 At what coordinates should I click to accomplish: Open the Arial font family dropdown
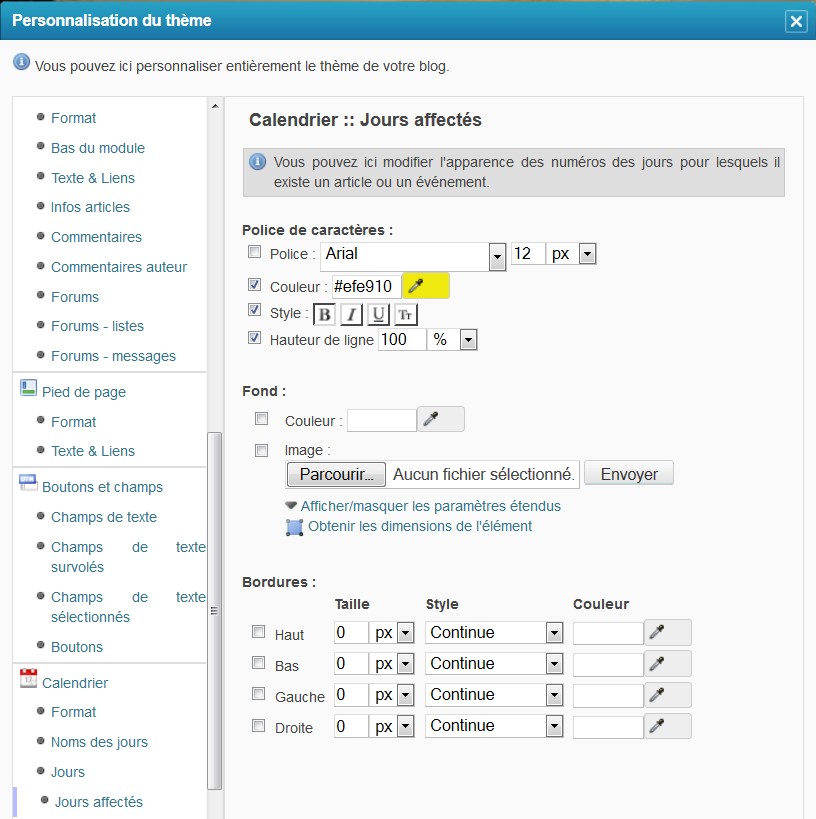pos(497,256)
